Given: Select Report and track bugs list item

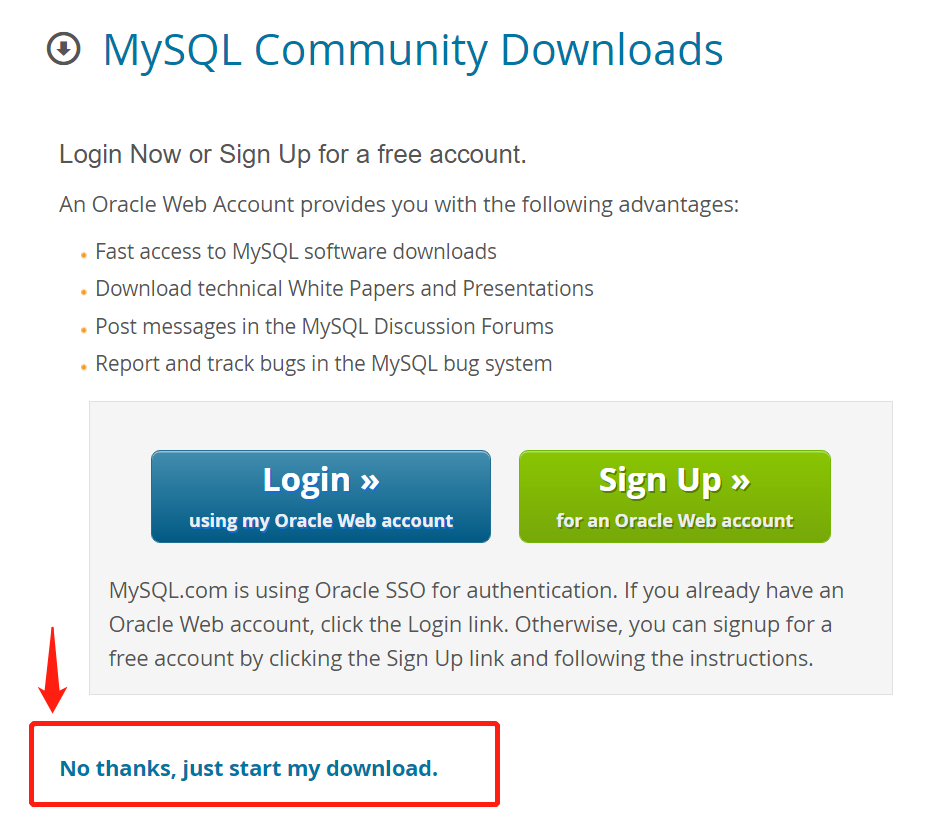Looking at the screenshot, I should [x=324, y=363].
